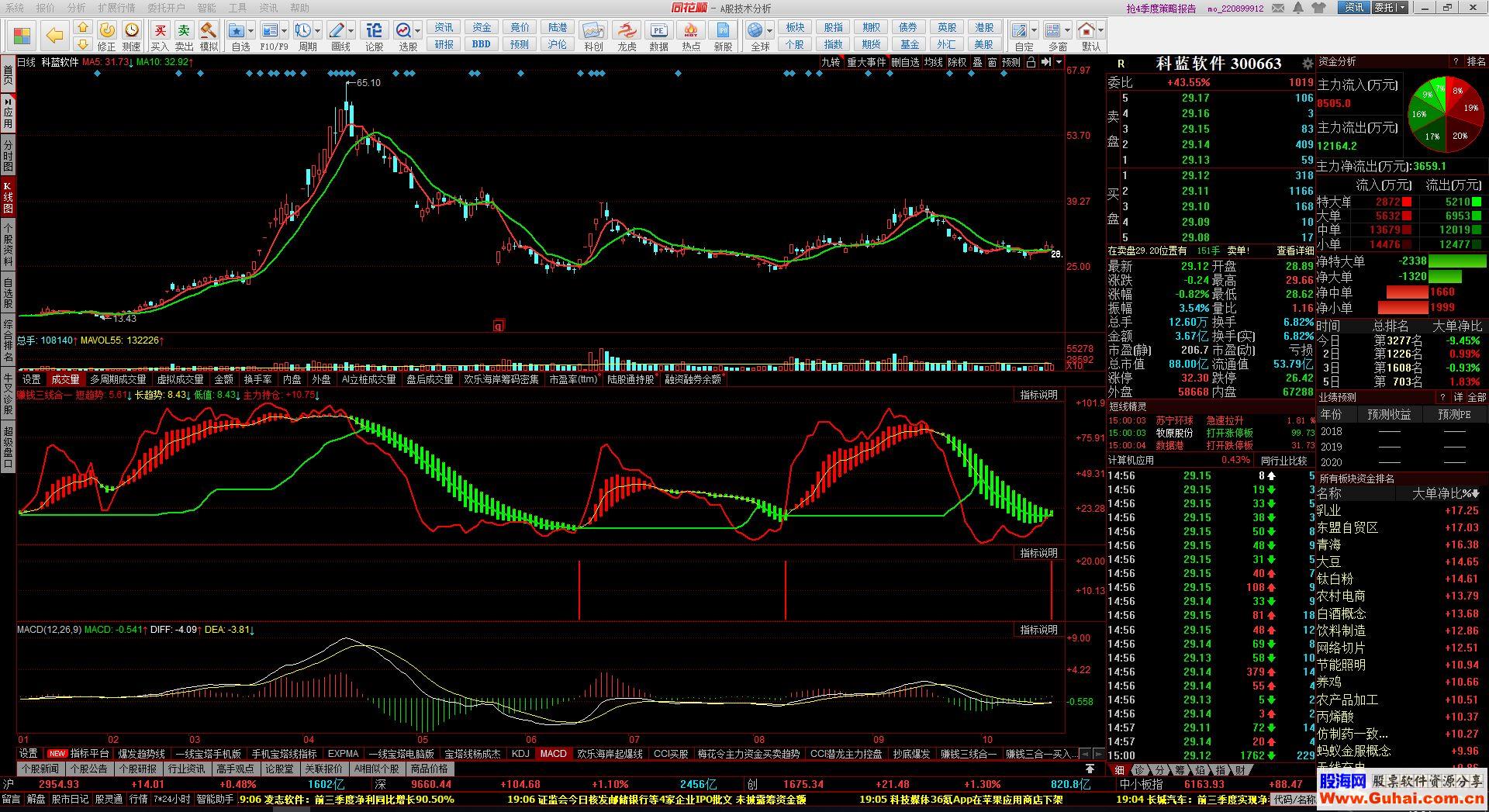Click the 测速 speed test clock icon
This screenshot has height=812, width=1489.
click(x=132, y=30)
